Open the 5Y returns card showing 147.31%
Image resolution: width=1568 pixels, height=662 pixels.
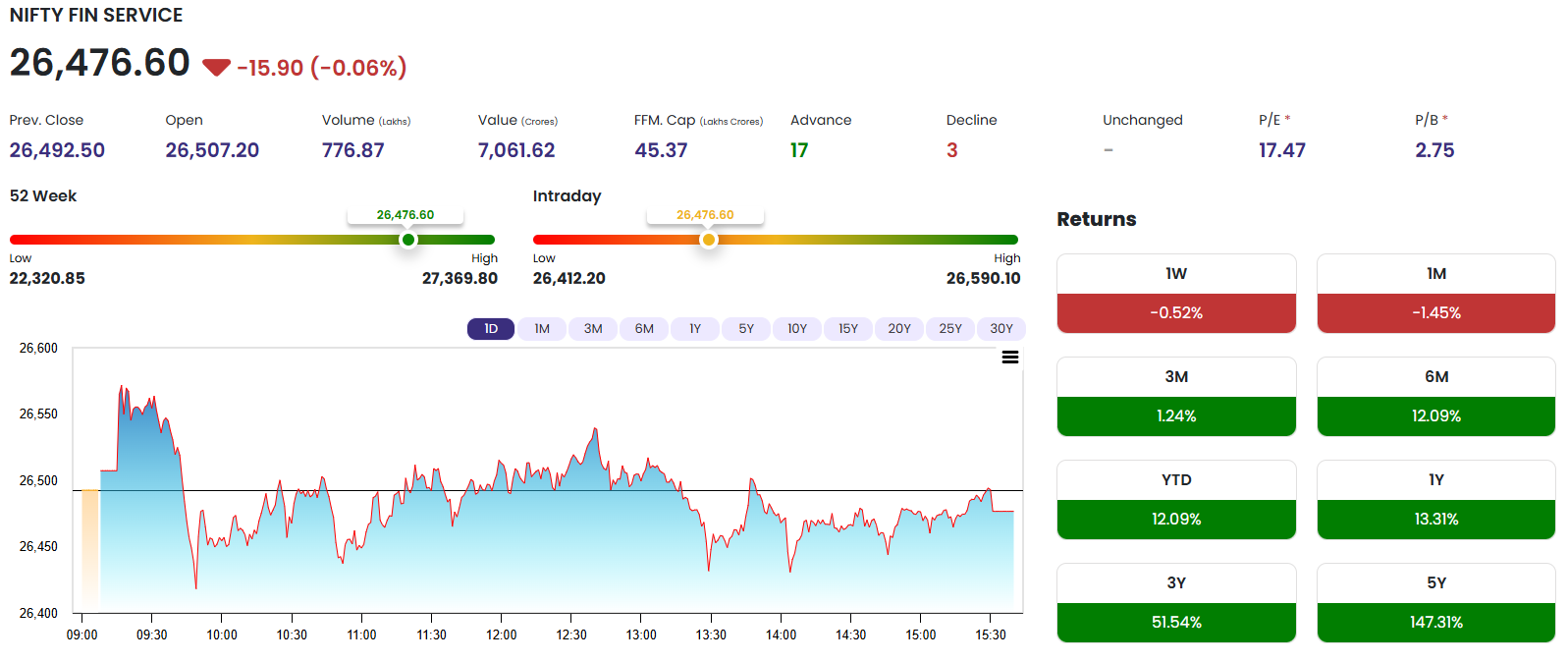click(1436, 603)
